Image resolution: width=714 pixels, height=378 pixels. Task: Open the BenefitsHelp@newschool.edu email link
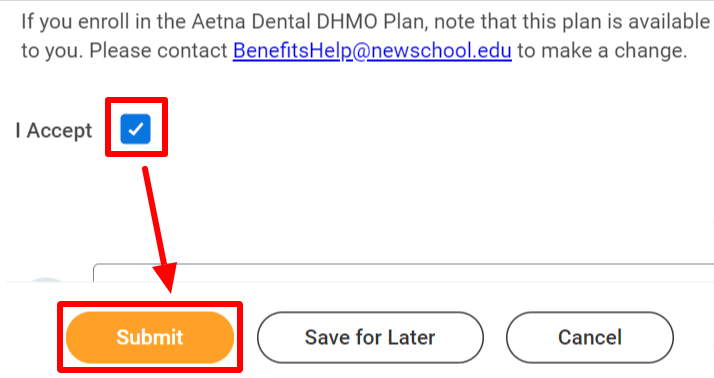click(372, 51)
